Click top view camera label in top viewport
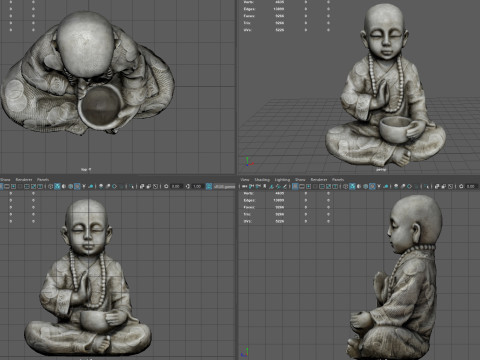Viewport: 480px width, 360px height. (x=86, y=169)
